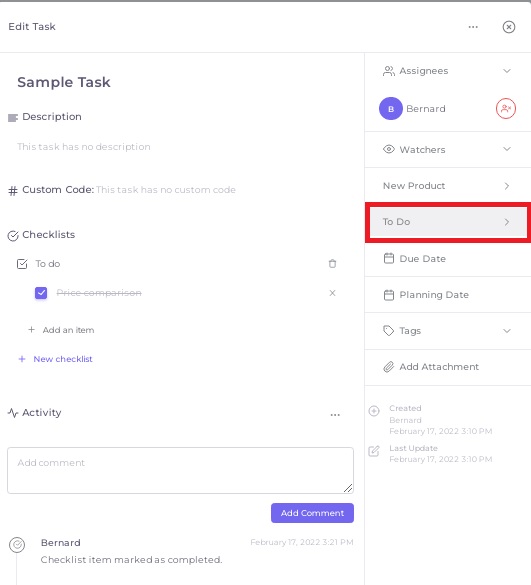
Task: Click the New checklist link
Action: (x=63, y=359)
